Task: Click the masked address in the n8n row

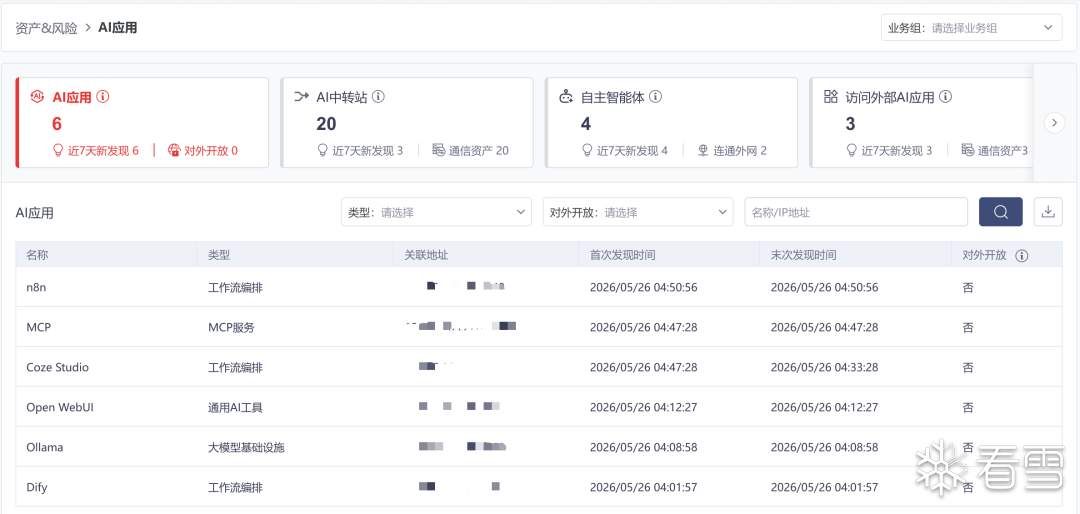Action: tap(466, 285)
